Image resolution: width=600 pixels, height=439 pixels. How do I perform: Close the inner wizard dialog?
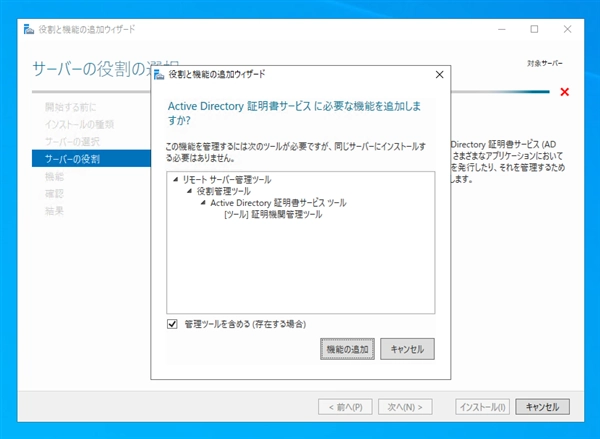pos(440,75)
